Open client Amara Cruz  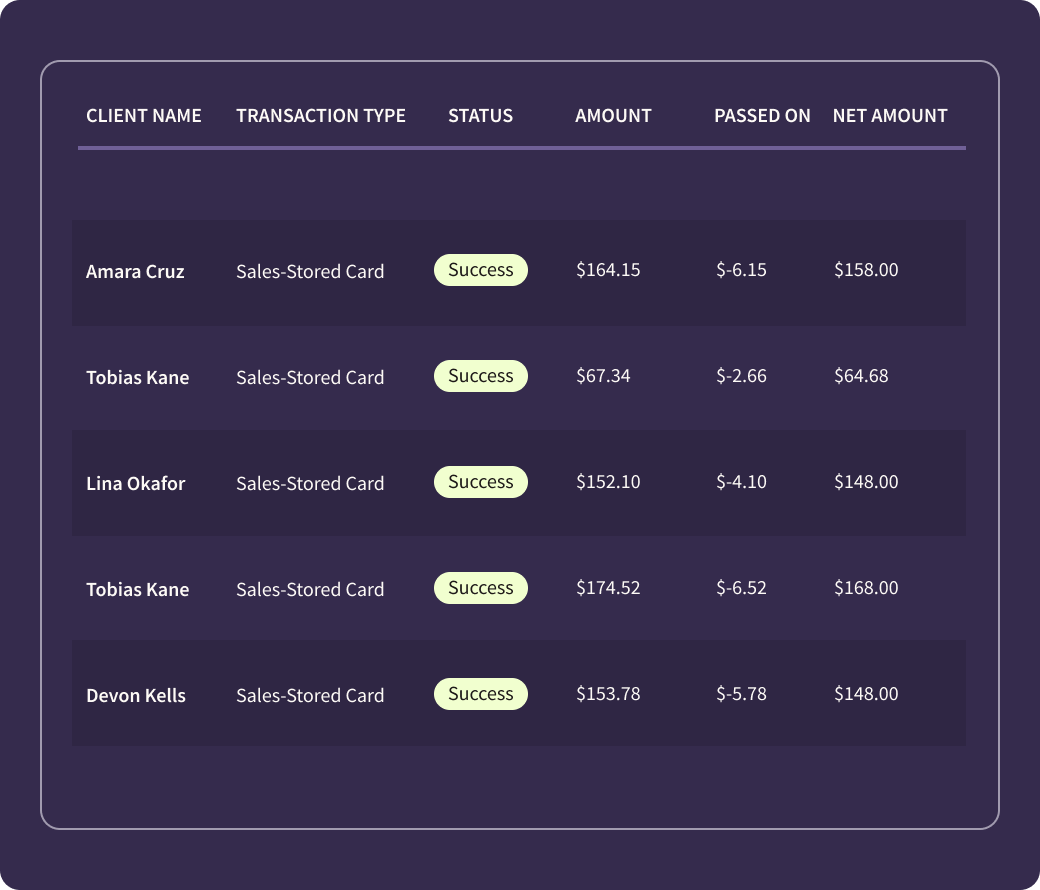(x=135, y=272)
